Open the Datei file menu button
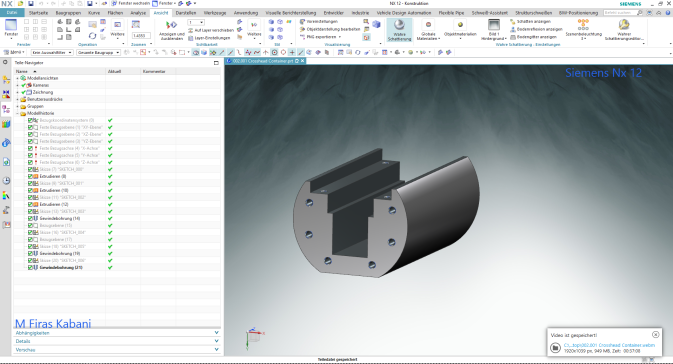Viewport: 673px width, 364px height. (x=12, y=13)
